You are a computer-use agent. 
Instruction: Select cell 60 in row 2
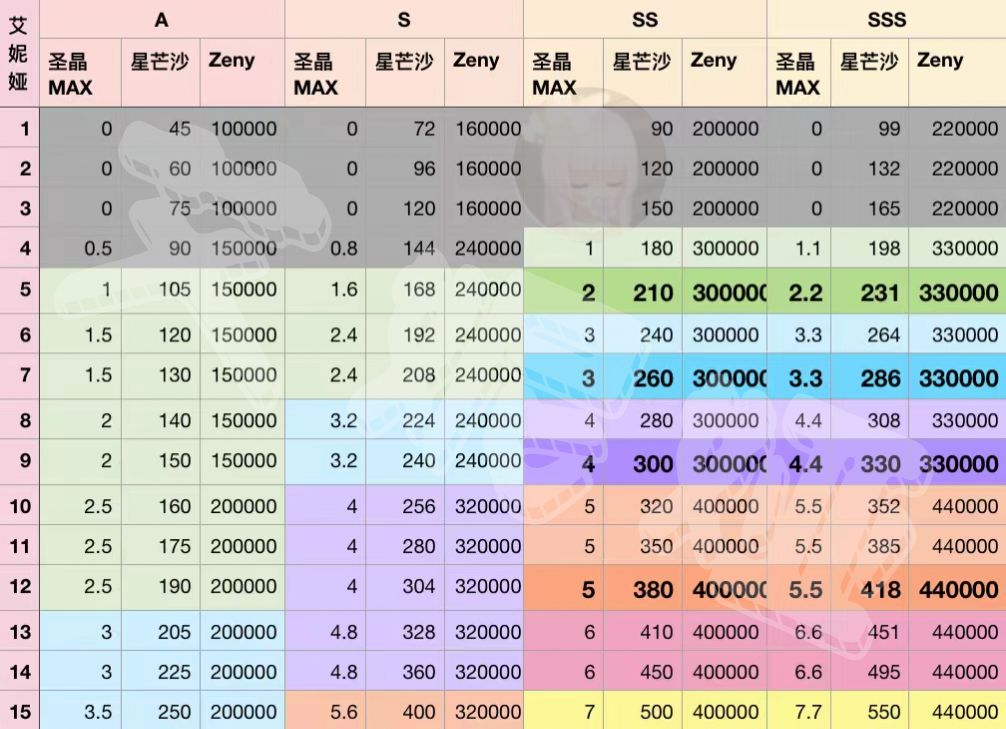(160, 168)
